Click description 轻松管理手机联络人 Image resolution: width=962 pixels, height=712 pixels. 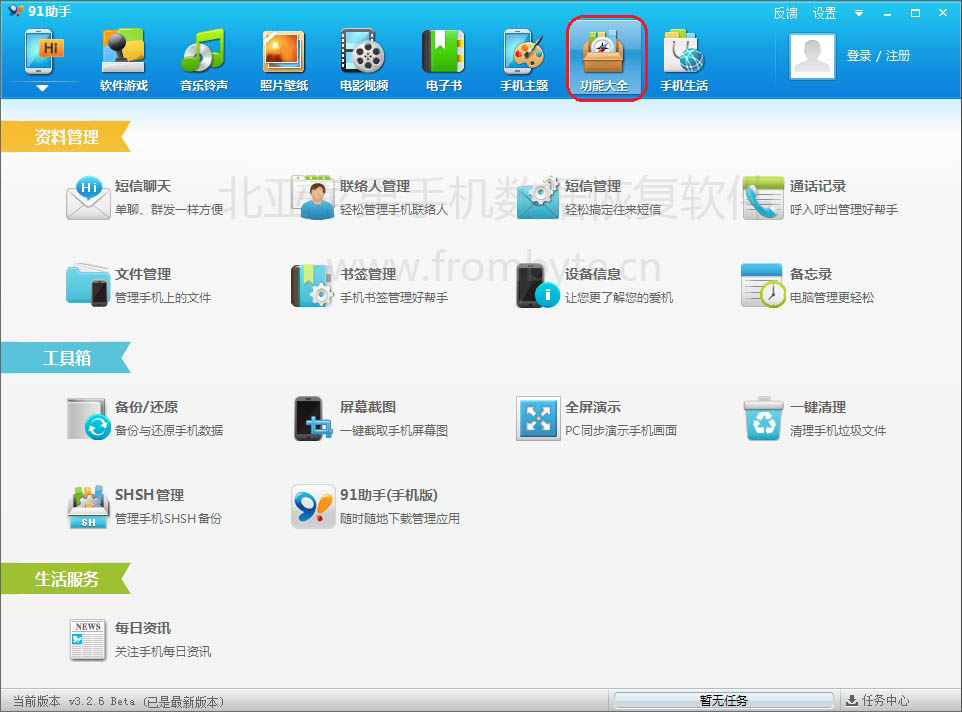coord(394,210)
